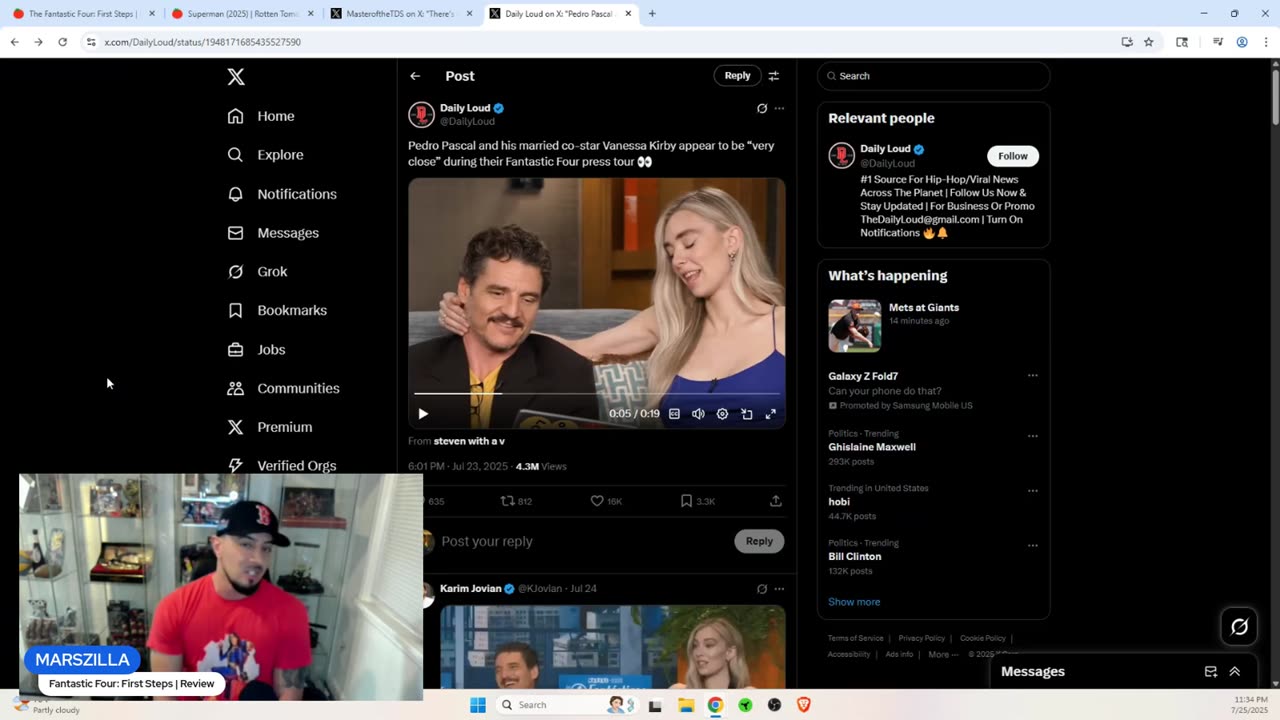Image resolution: width=1280 pixels, height=720 pixels.
Task: Share the post via share icon
Action: pyautogui.click(x=775, y=501)
